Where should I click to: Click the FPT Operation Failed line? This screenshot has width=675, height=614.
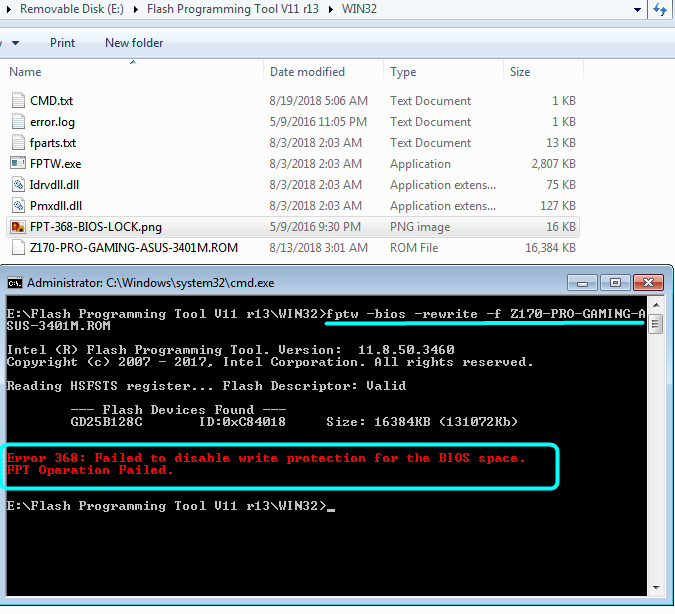tap(90, 470)
